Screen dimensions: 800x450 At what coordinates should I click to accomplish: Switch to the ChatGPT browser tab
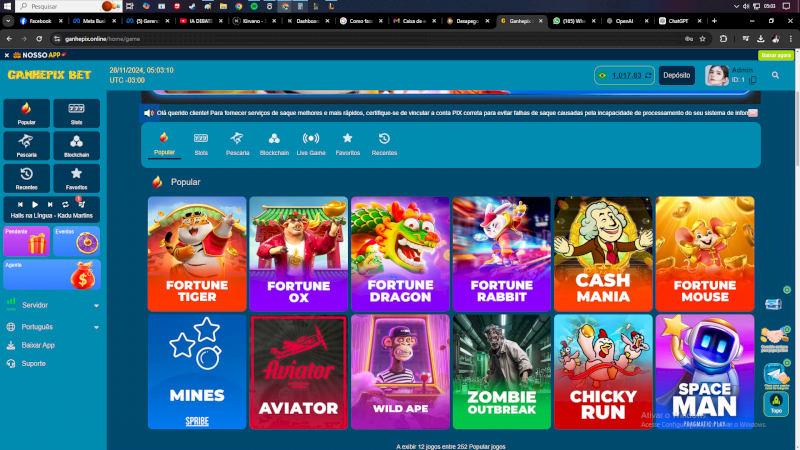tap(678, 21)
